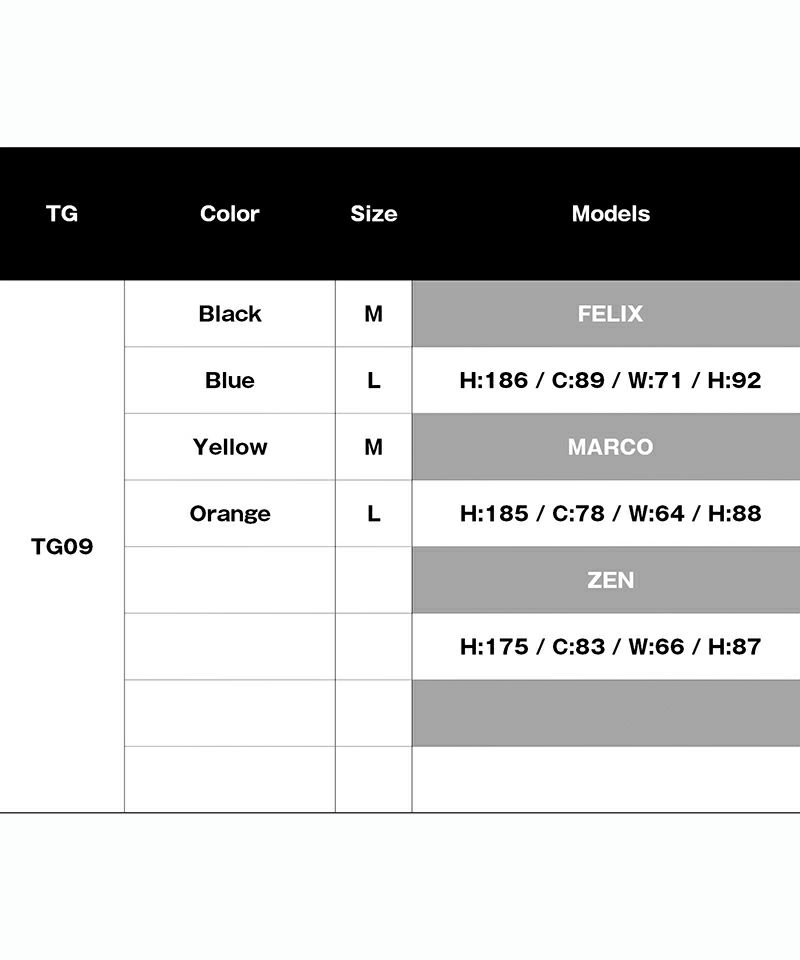The image size is (800, 960).
Task: Pick the Orange color cell
Action: (230, 514)
